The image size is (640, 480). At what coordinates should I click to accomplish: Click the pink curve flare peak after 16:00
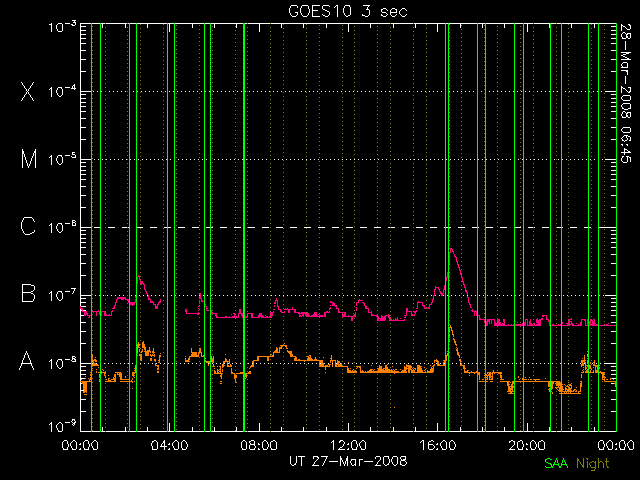(451, 249)
